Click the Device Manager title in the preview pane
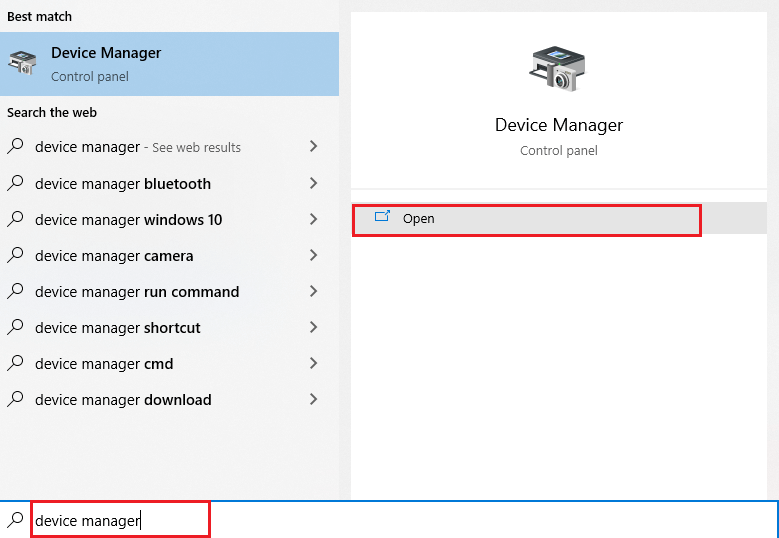This screenshot has height=538, width=779. coord(559,125)
